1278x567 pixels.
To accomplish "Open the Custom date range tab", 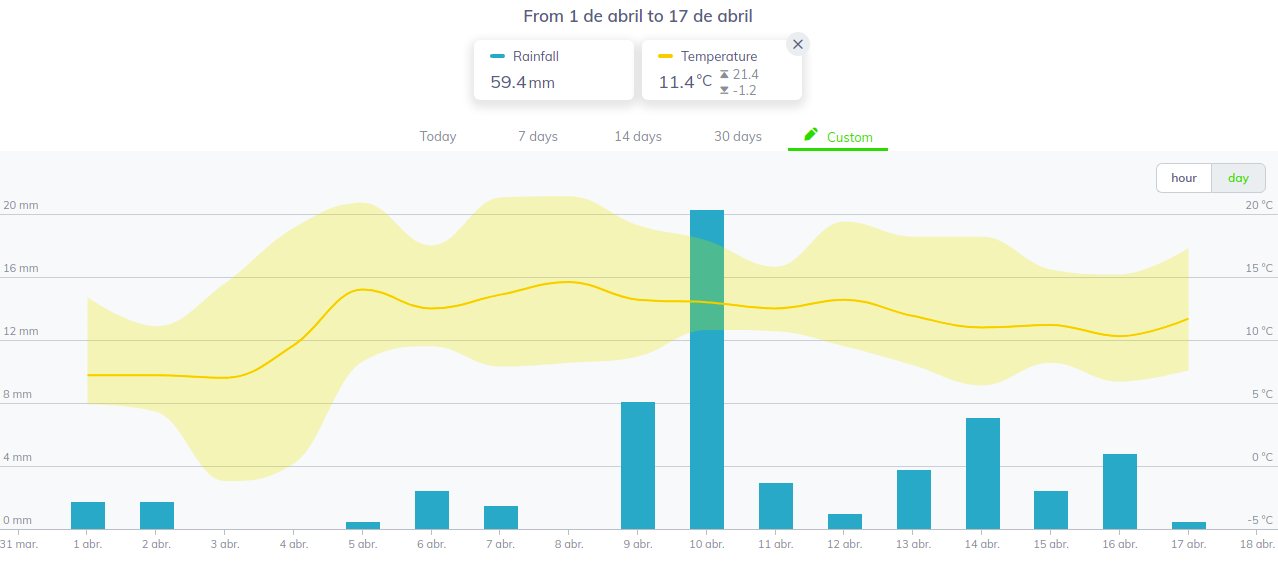I will tap(838, 137).
